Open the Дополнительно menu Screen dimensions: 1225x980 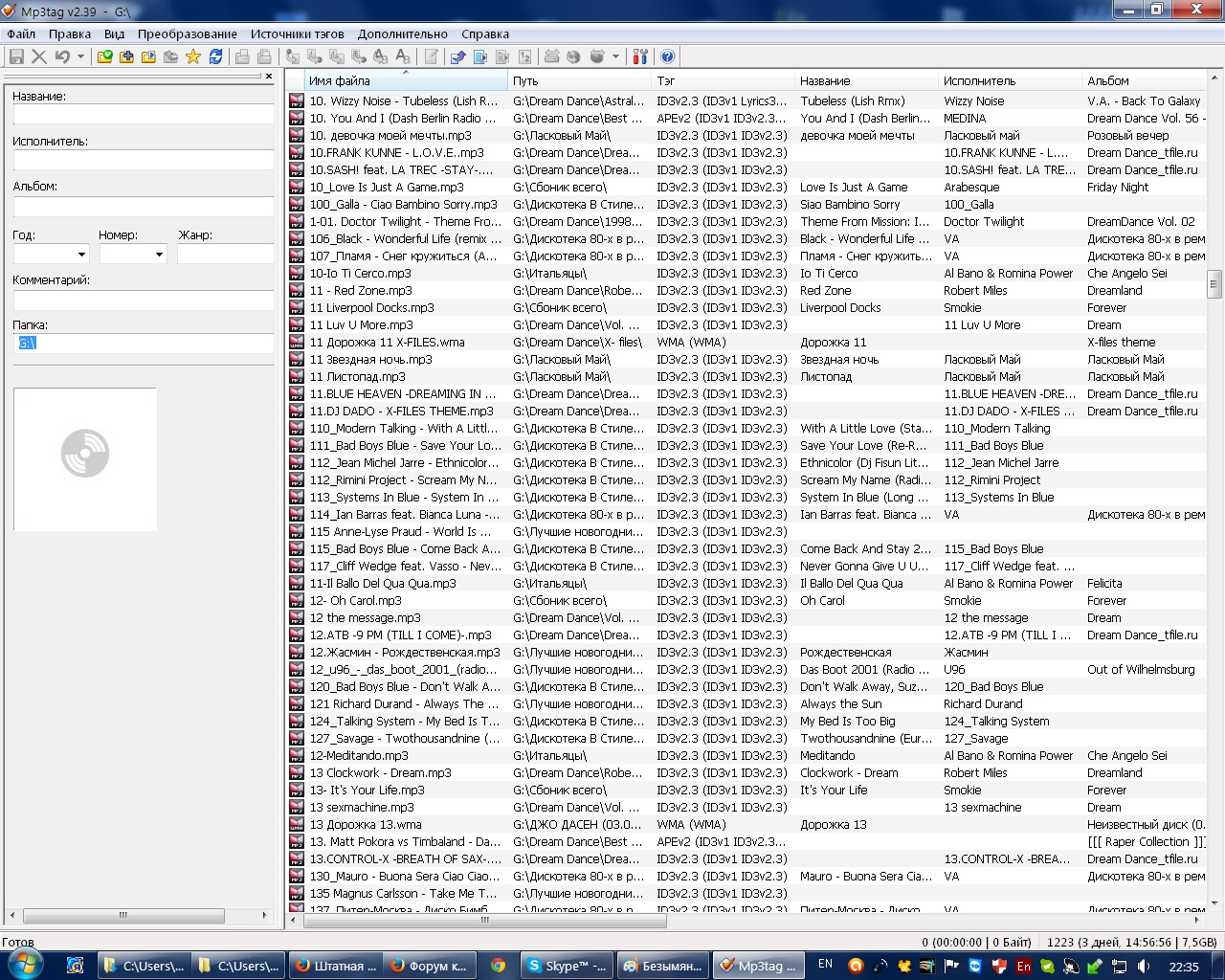point(403,33)
